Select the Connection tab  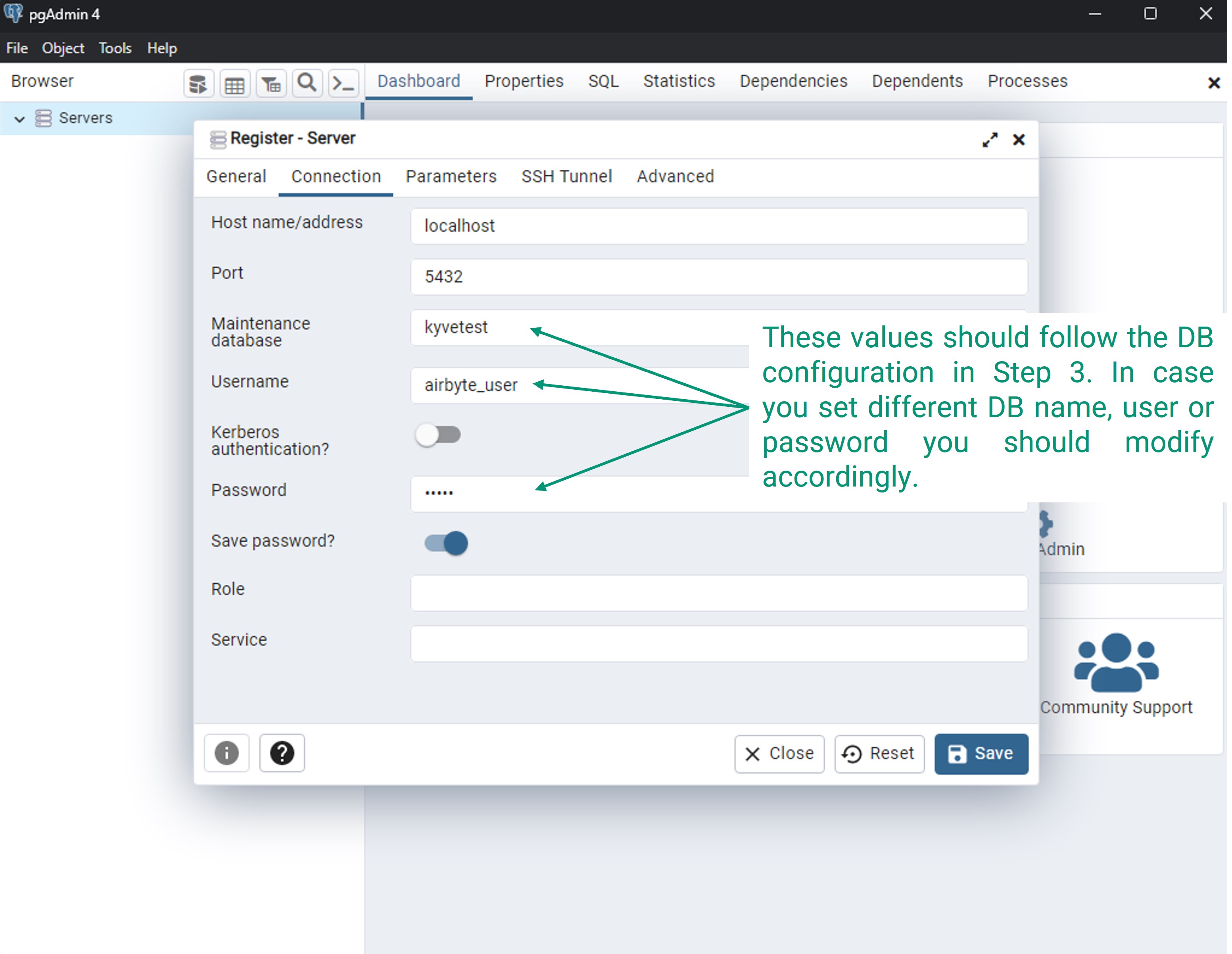pos(336,177)
